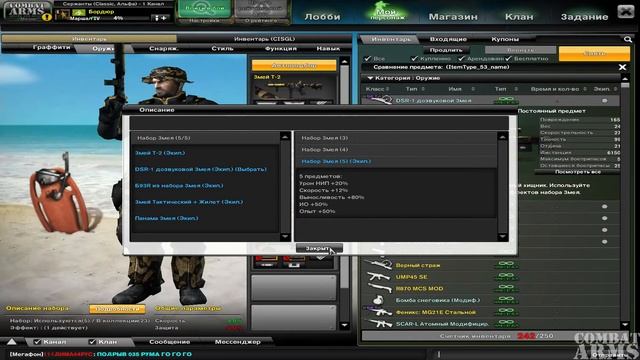Screen dimensions: 640x360
Task: Collapse the Категория : Оружие section
Action: [x=370, y=78]
